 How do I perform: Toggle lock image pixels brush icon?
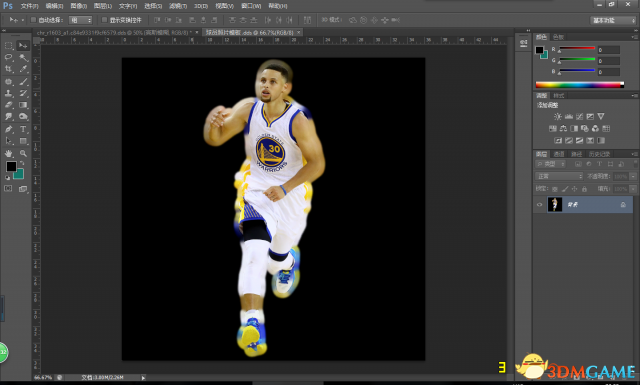pos(565,189)
